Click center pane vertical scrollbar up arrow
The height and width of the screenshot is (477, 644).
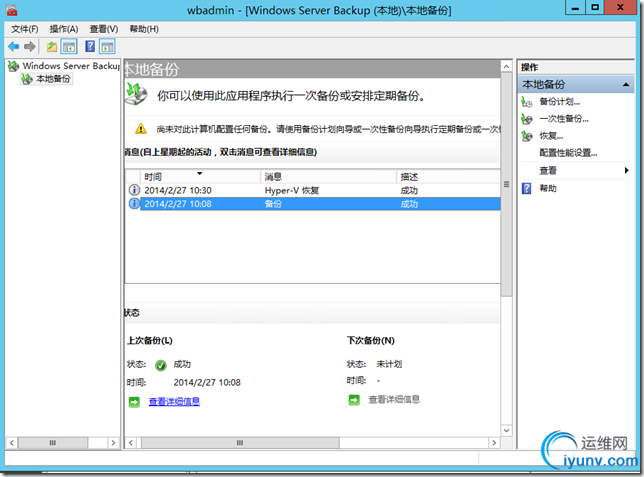pos(506,67)
